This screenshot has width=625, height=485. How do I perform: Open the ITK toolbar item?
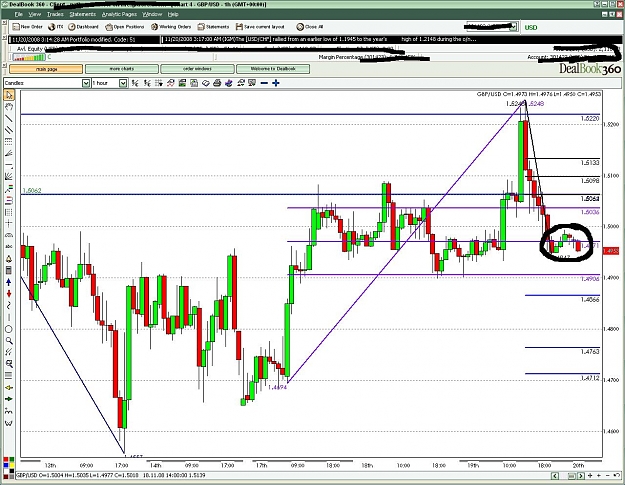tap(56, 27)
